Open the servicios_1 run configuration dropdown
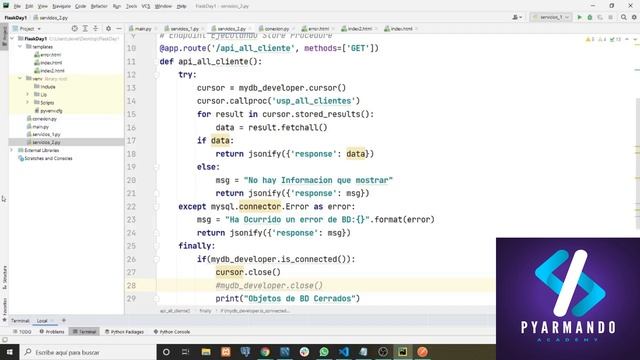This screenshot has height=360, width=640. point(551,17)
